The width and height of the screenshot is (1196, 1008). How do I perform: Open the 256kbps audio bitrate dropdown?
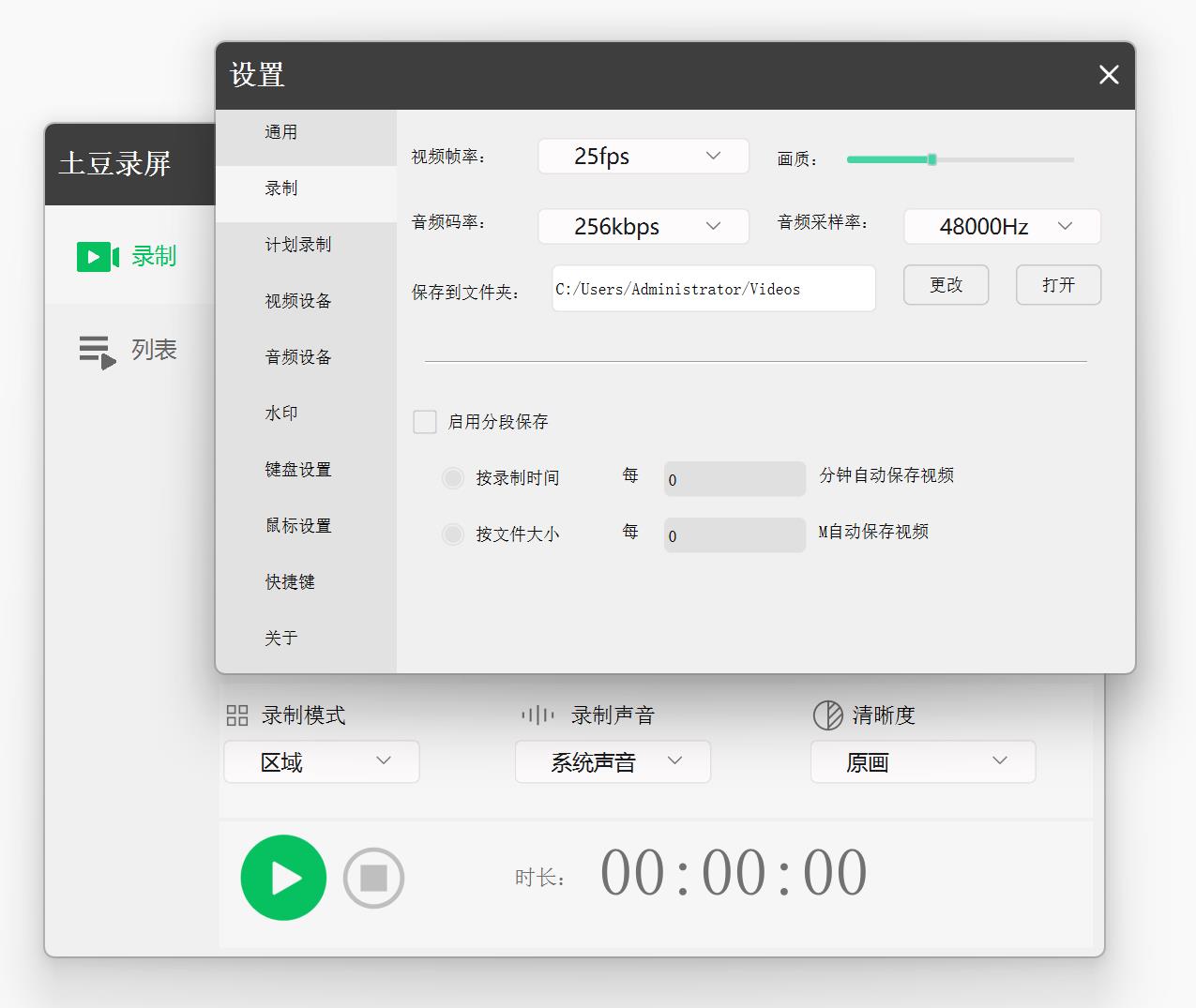(x=643, y=227)
